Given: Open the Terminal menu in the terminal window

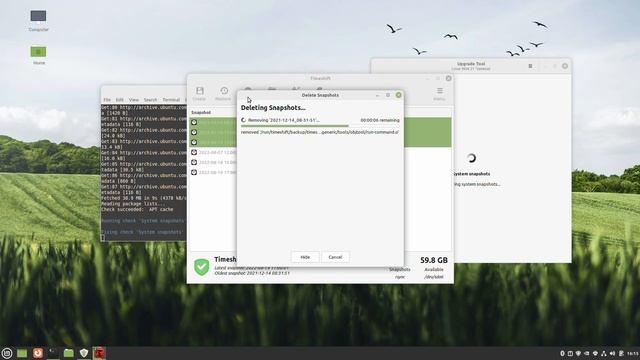Looking at the screenshot, I should pyautogui.click(x=171, y=100).
